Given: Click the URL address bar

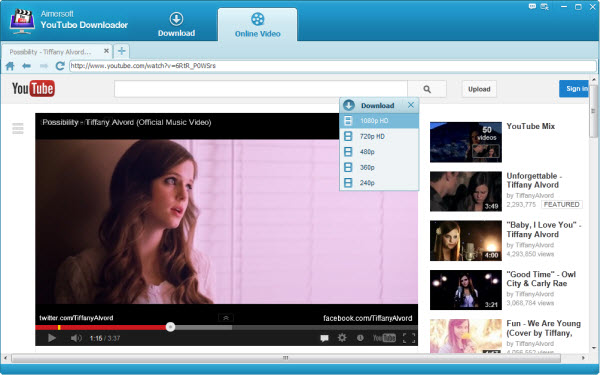Looking at the screenshot, I should [333, 66].
